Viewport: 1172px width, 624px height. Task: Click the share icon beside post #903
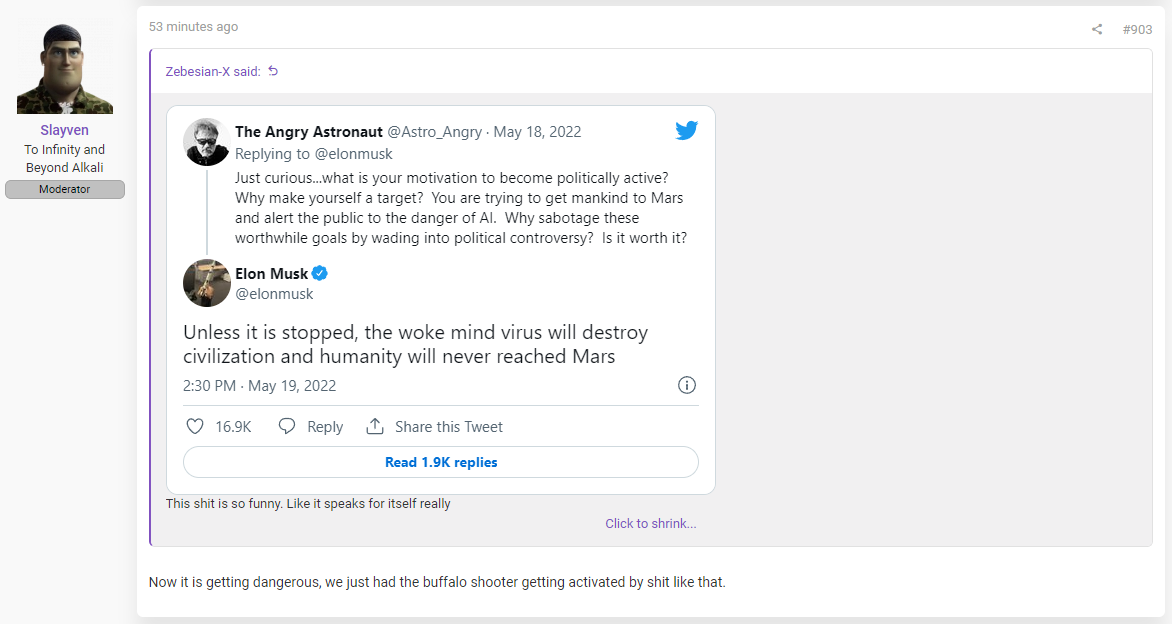(x=1097, y=29)
